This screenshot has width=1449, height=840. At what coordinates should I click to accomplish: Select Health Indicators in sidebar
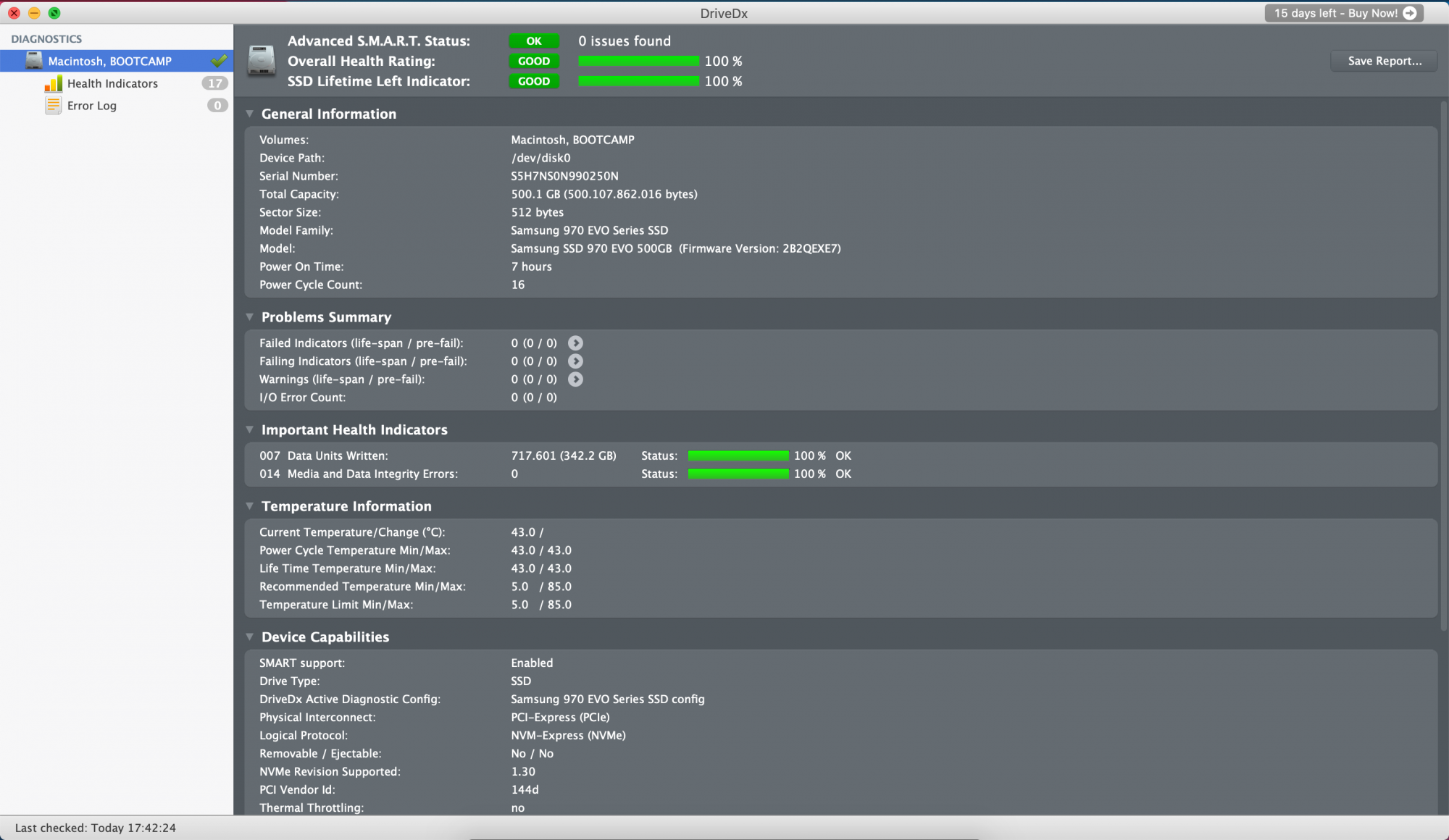point(112,84)
